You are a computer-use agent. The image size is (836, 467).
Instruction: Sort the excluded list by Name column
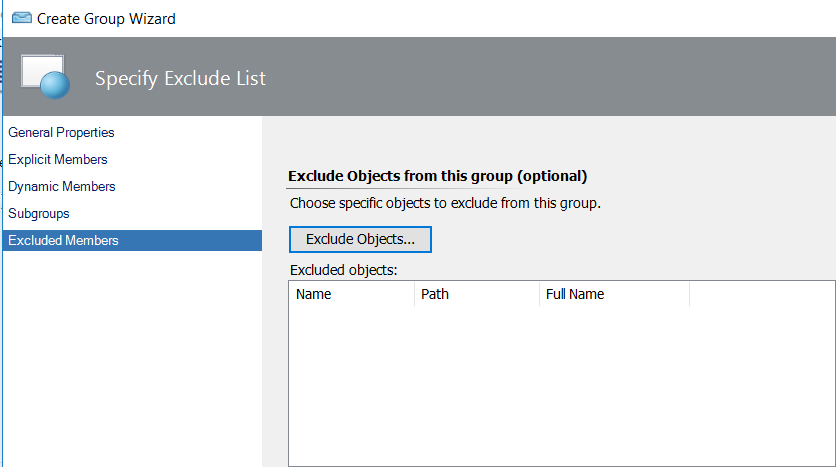tap(352, 294)
